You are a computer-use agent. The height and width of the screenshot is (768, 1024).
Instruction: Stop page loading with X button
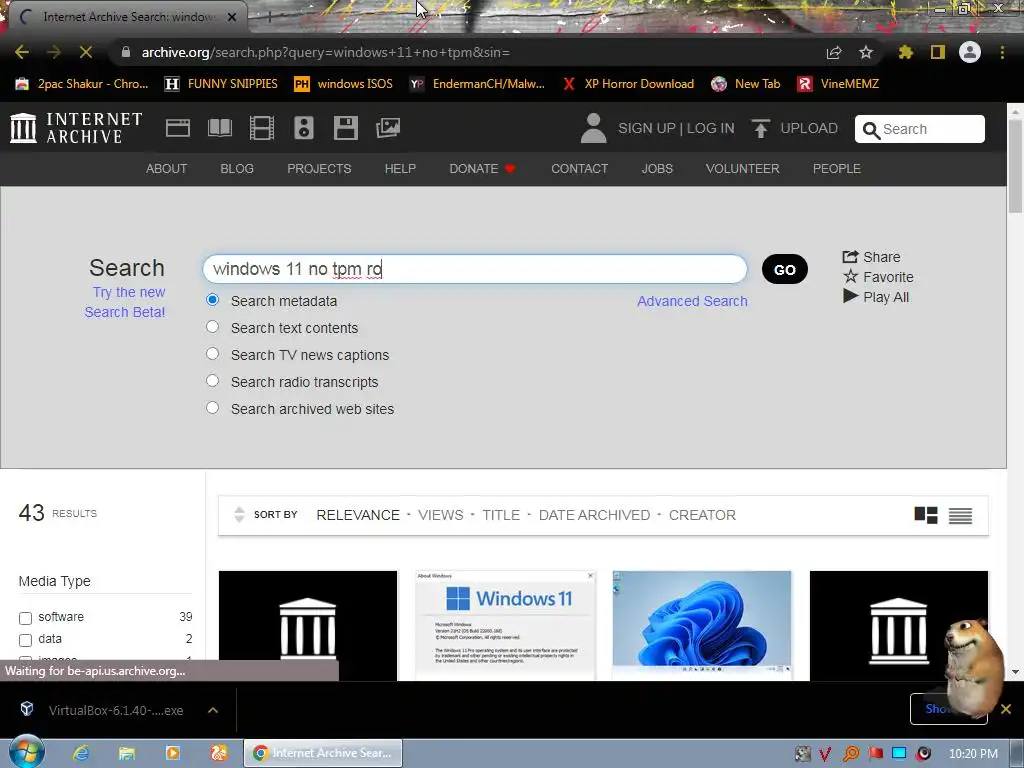tap(86, 52)
